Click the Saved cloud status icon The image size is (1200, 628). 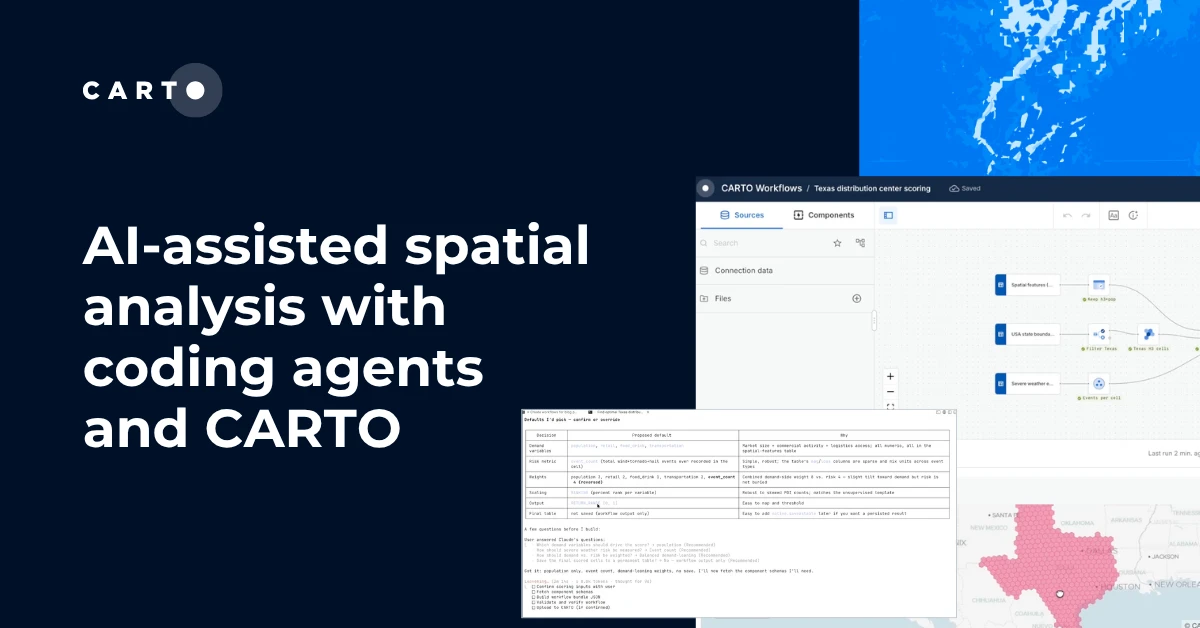point(954,188)
